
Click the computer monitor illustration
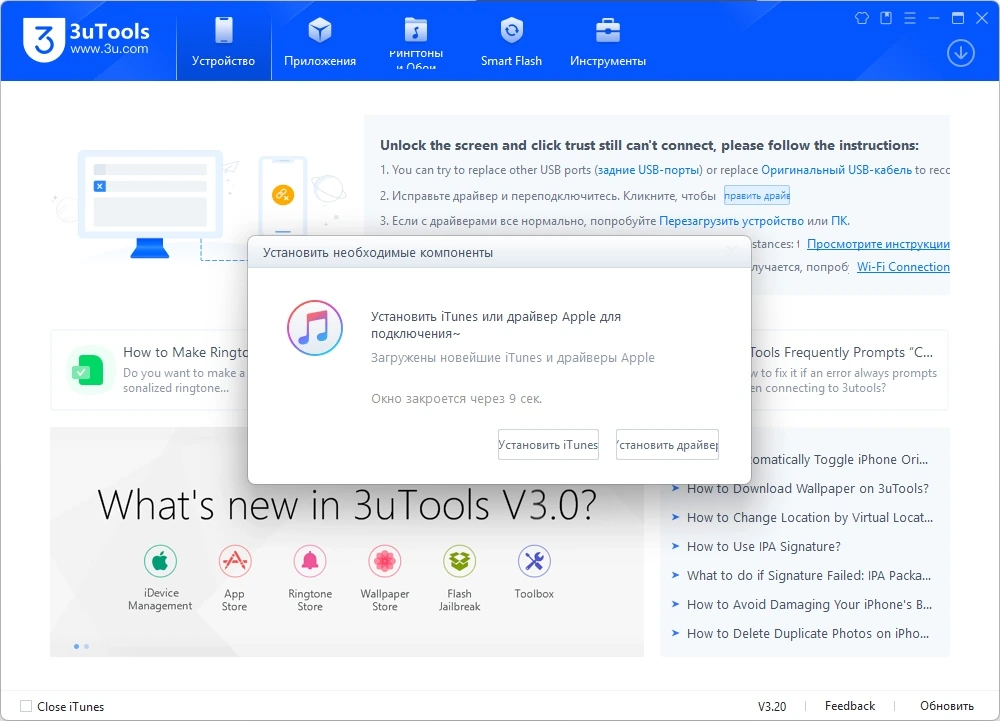click(x=150, y=204)
